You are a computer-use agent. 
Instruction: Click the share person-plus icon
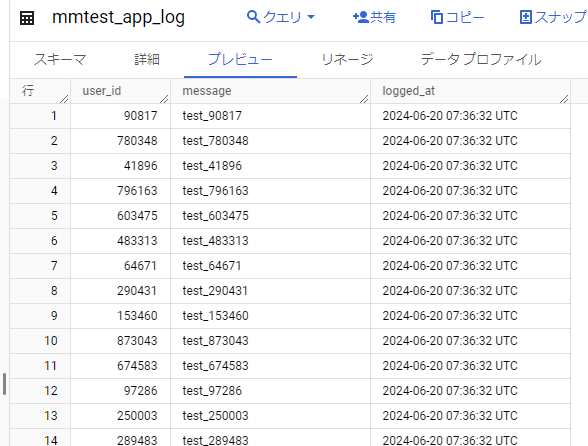[361, 17]
